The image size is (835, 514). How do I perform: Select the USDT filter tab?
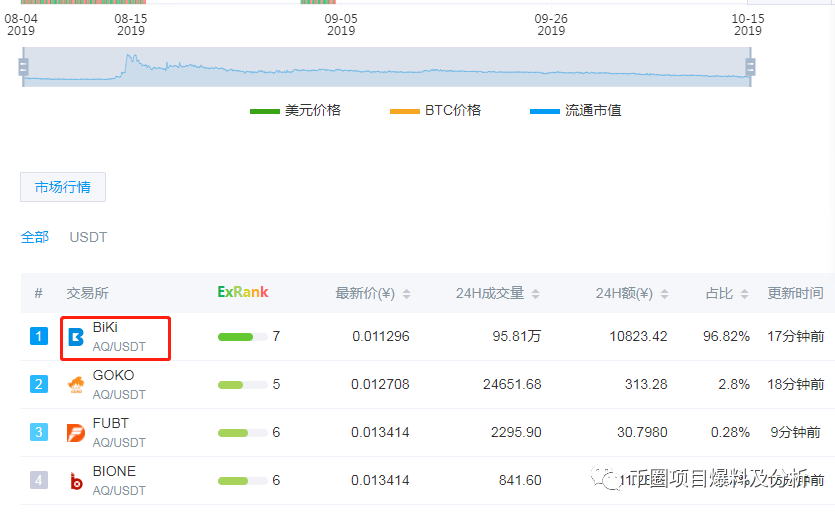(88, 237)
